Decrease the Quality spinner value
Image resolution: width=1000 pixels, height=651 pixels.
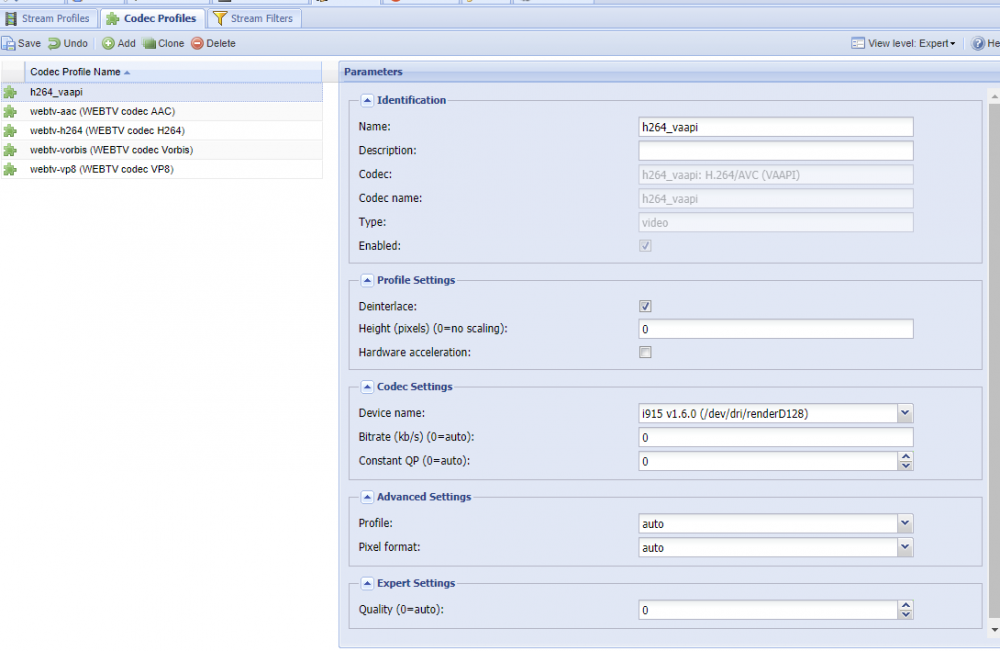pyautogui.click(x=905, y=615)
